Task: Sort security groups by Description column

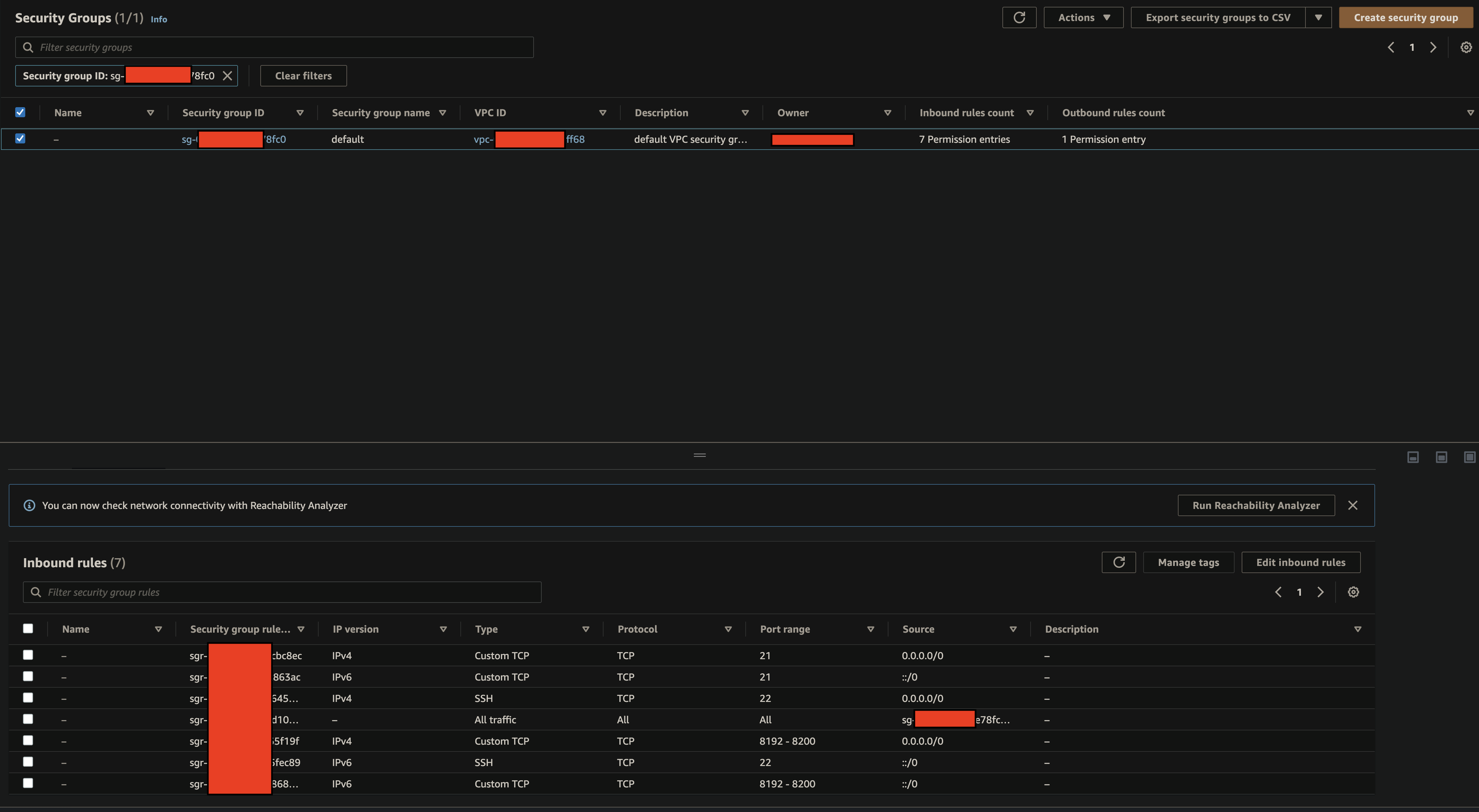Action: [x=745, y=113]
